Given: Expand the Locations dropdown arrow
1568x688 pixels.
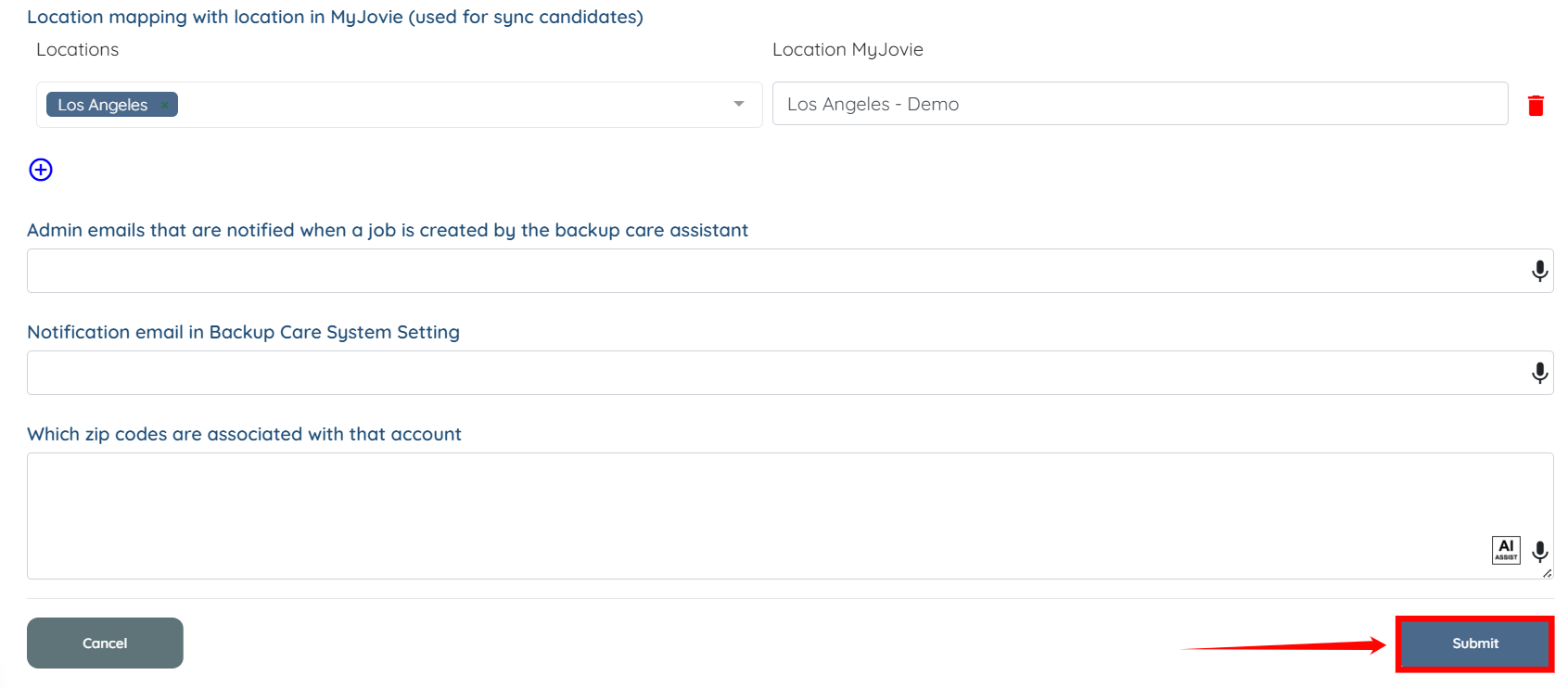Looking at the screenshot, I should pyautogui.click(x=739, y=104).
